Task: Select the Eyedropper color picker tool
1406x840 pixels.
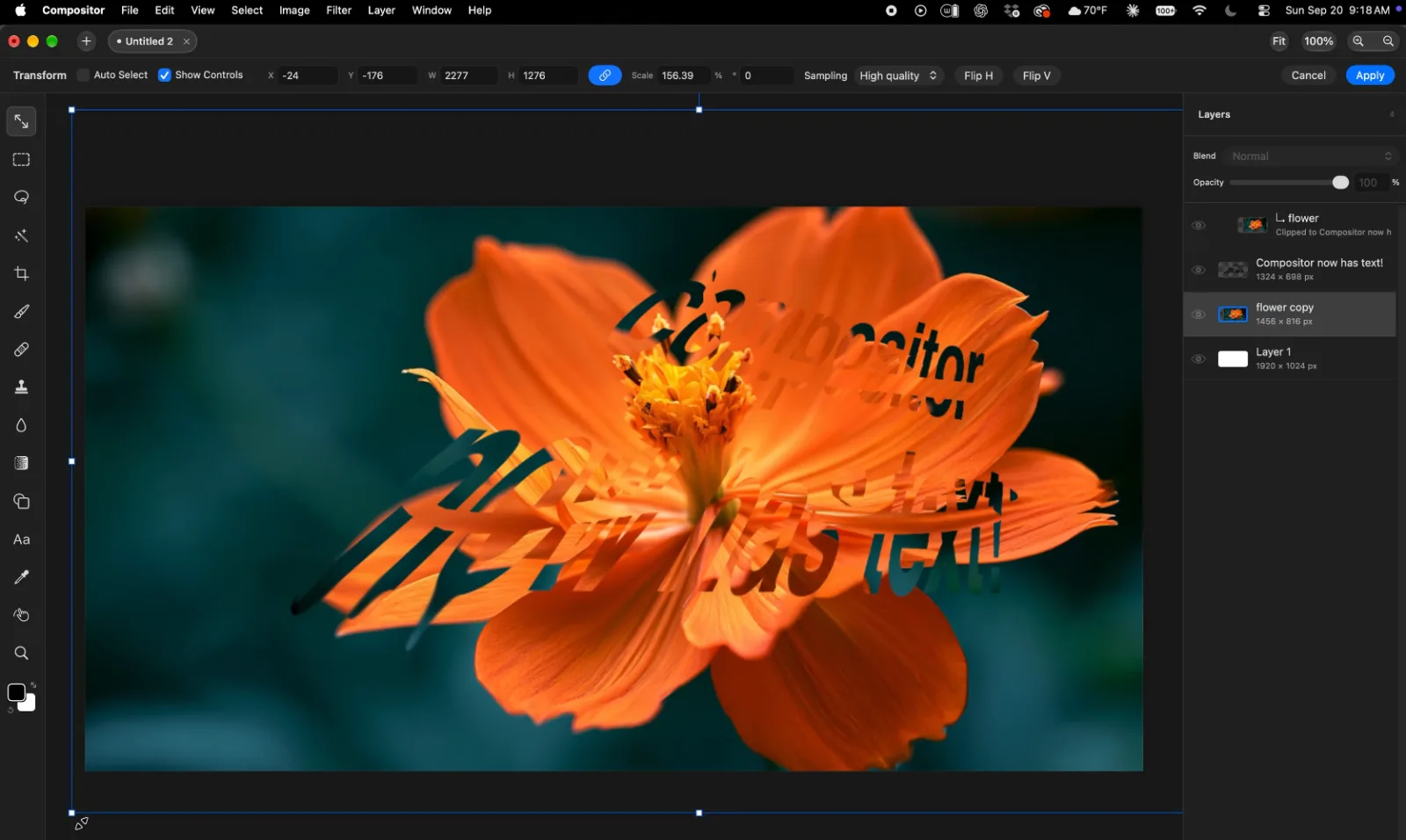Action: point(21,577)
